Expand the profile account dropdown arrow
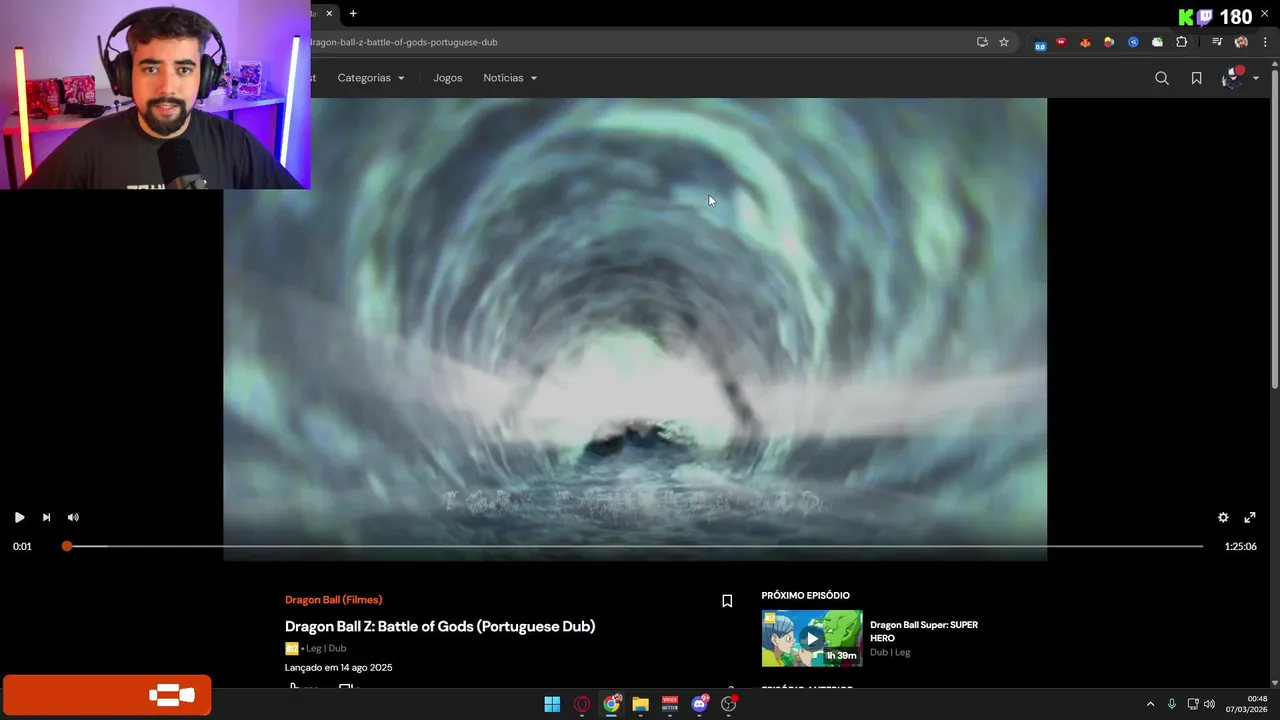 coord(1256,79)
